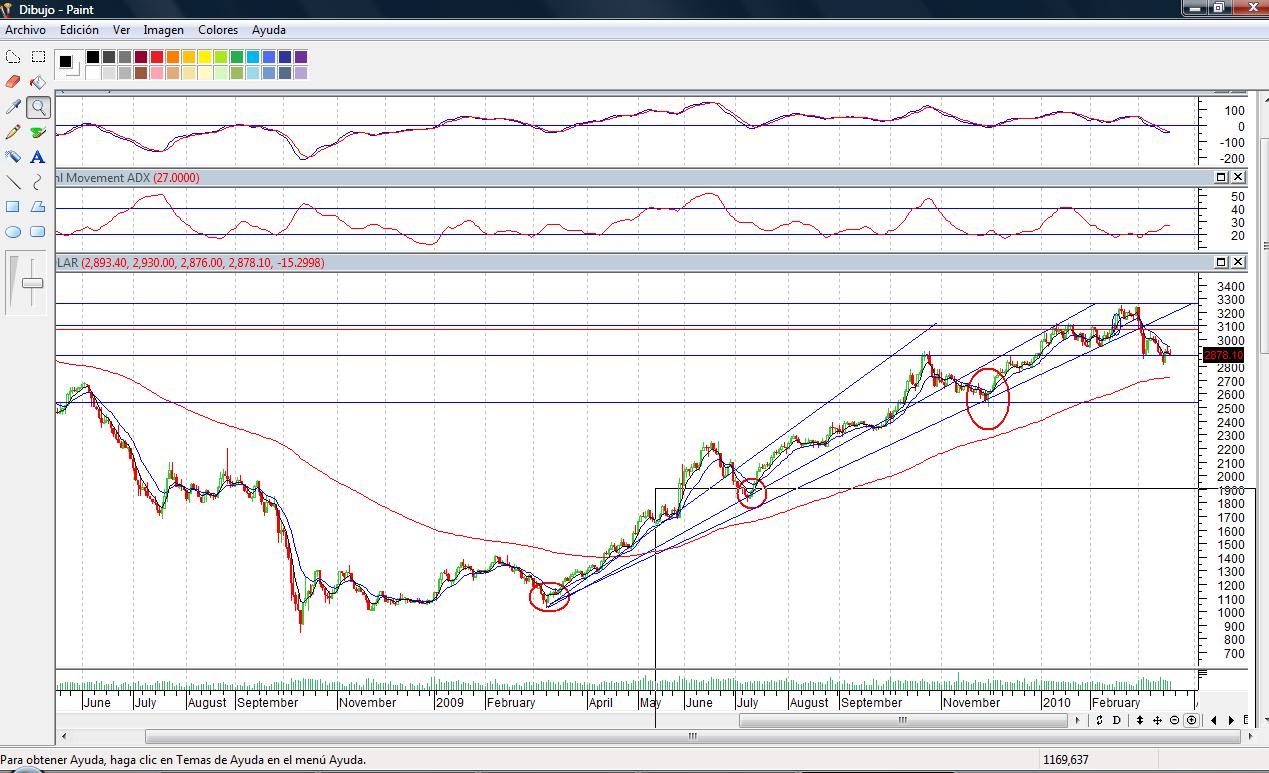The height and width of the screenshot is (773, 1269).
Task: Pick the Color picker eyedropper tool
Action: (13, 107)
